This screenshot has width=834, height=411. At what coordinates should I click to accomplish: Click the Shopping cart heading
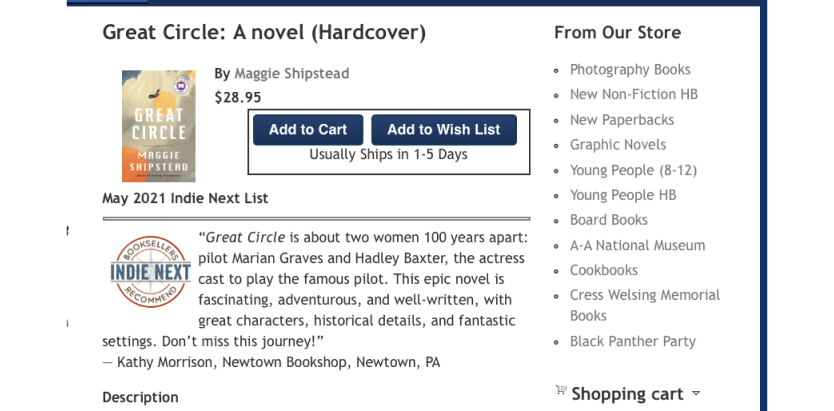coord(627,394)
